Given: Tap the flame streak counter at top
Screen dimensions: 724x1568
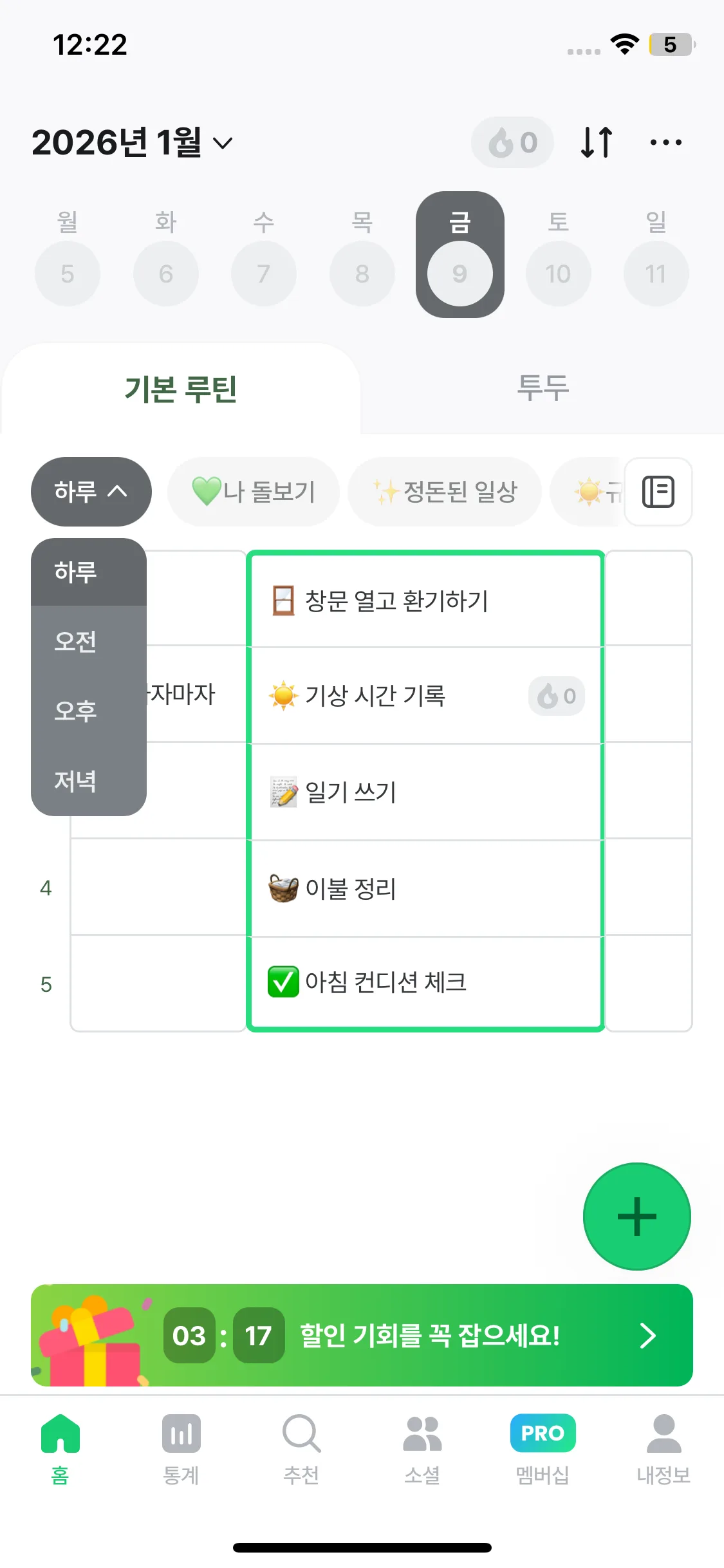Looking at the screenshot, I should click(512, 142).
